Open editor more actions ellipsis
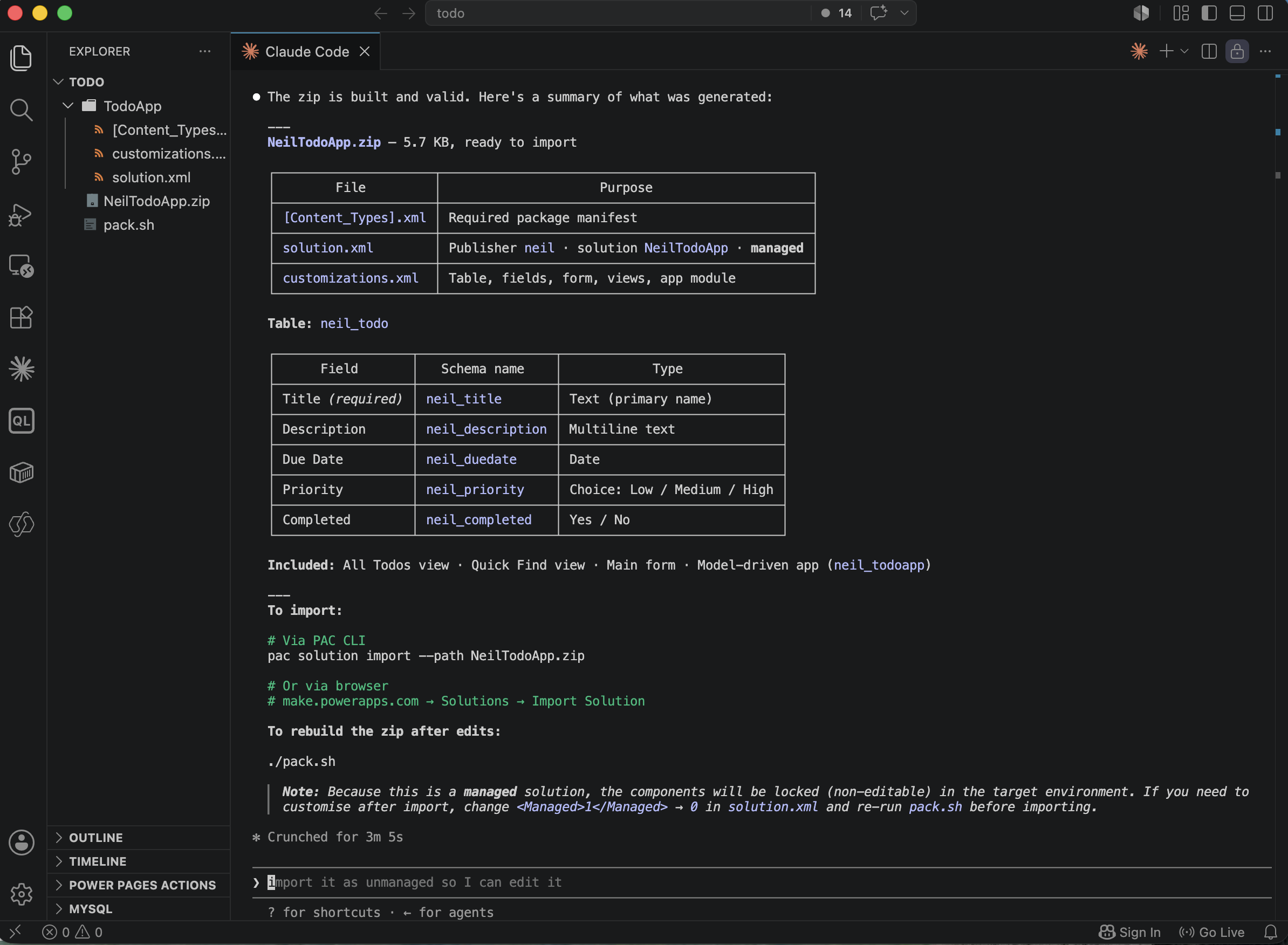The height and width of the screenshot is (945, 1288). (x=1265, y=51)
